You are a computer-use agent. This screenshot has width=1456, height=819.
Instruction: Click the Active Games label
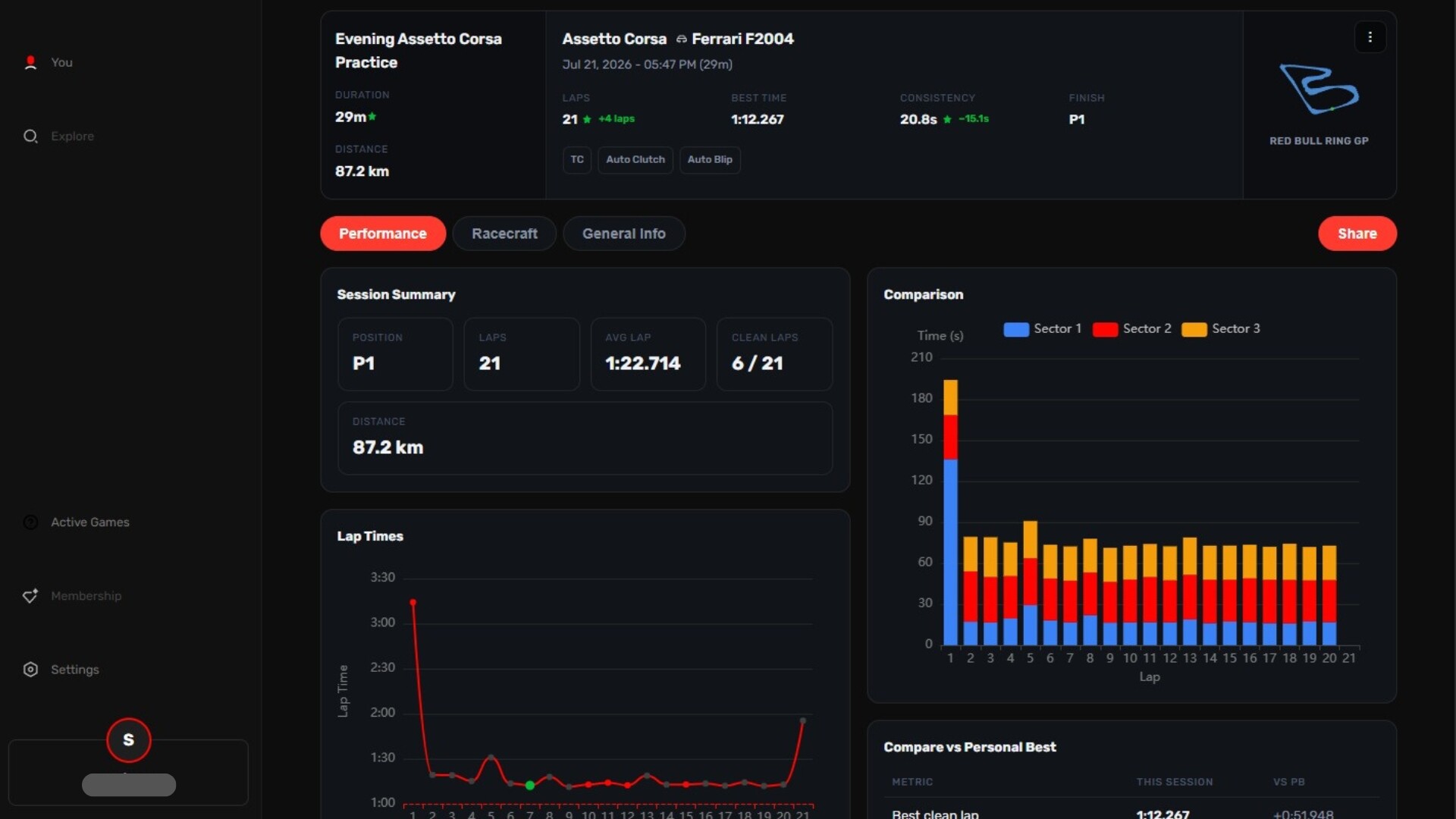[x=90, y=522]
